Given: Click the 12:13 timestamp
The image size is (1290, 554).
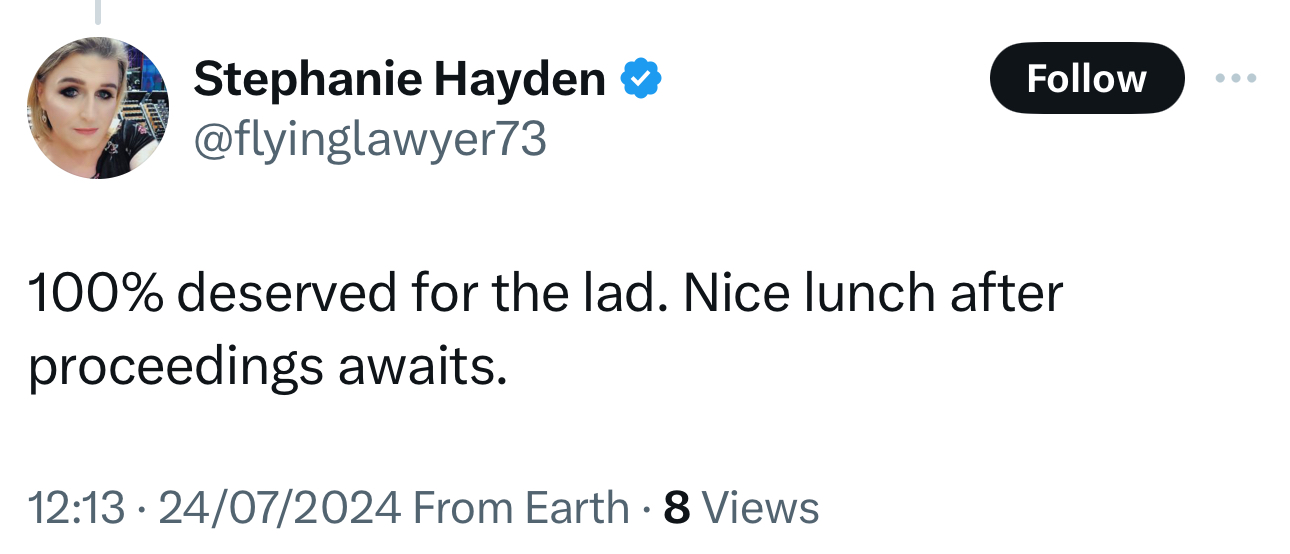Looking at the screenshot, I should click(76, 507).
